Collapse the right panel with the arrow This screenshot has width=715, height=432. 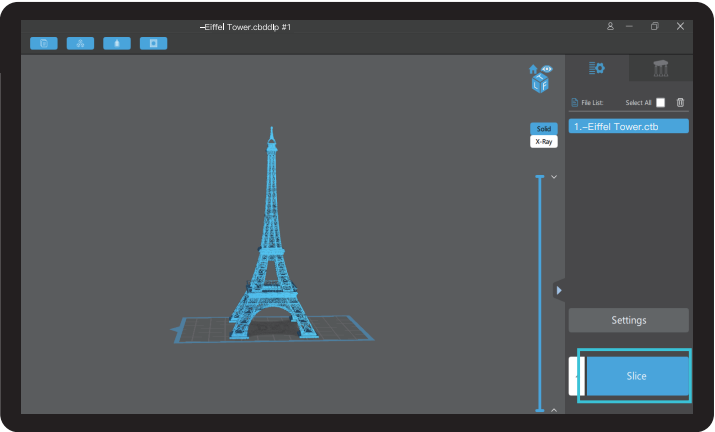pos(559,290)
